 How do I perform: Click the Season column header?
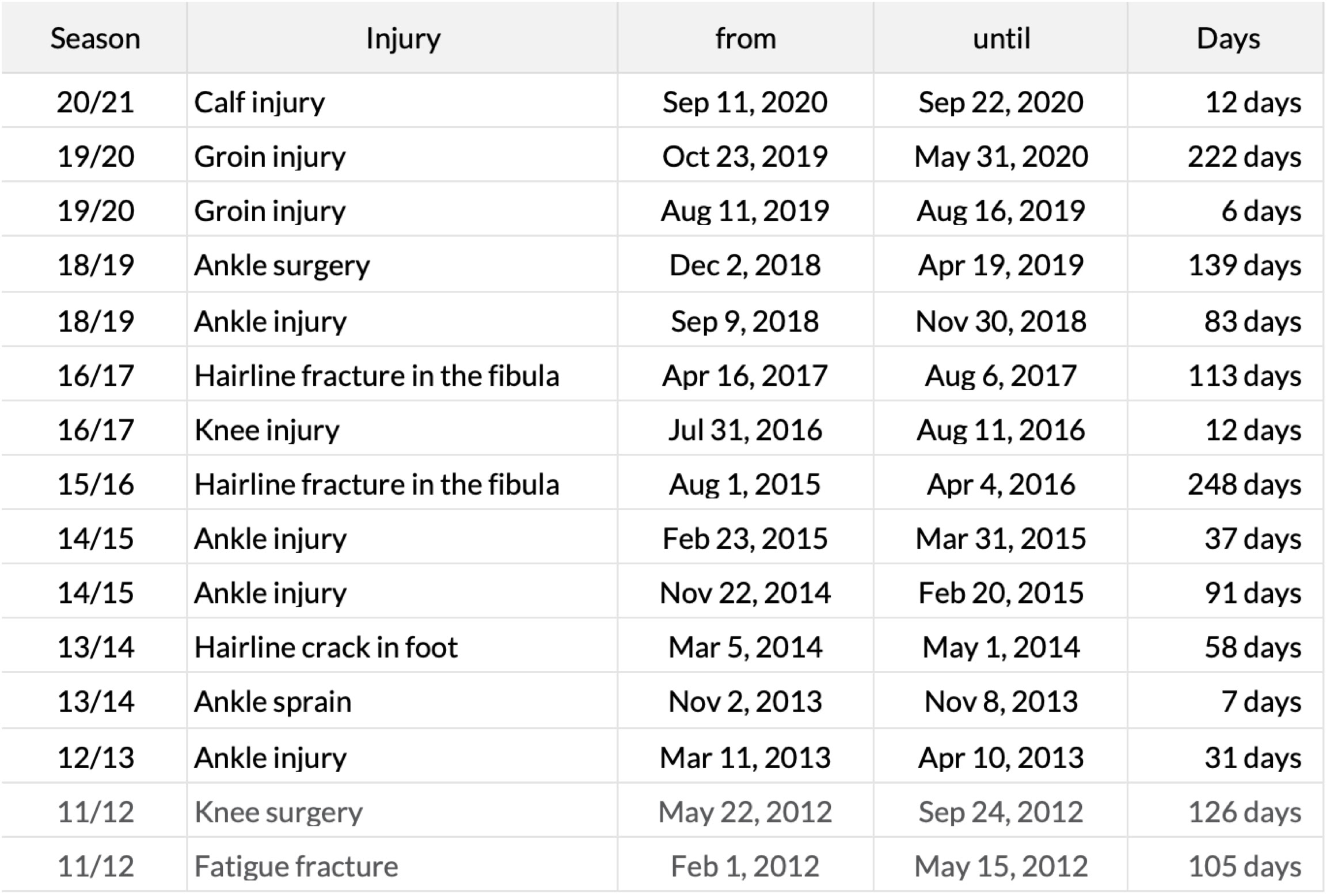[95, 39]
